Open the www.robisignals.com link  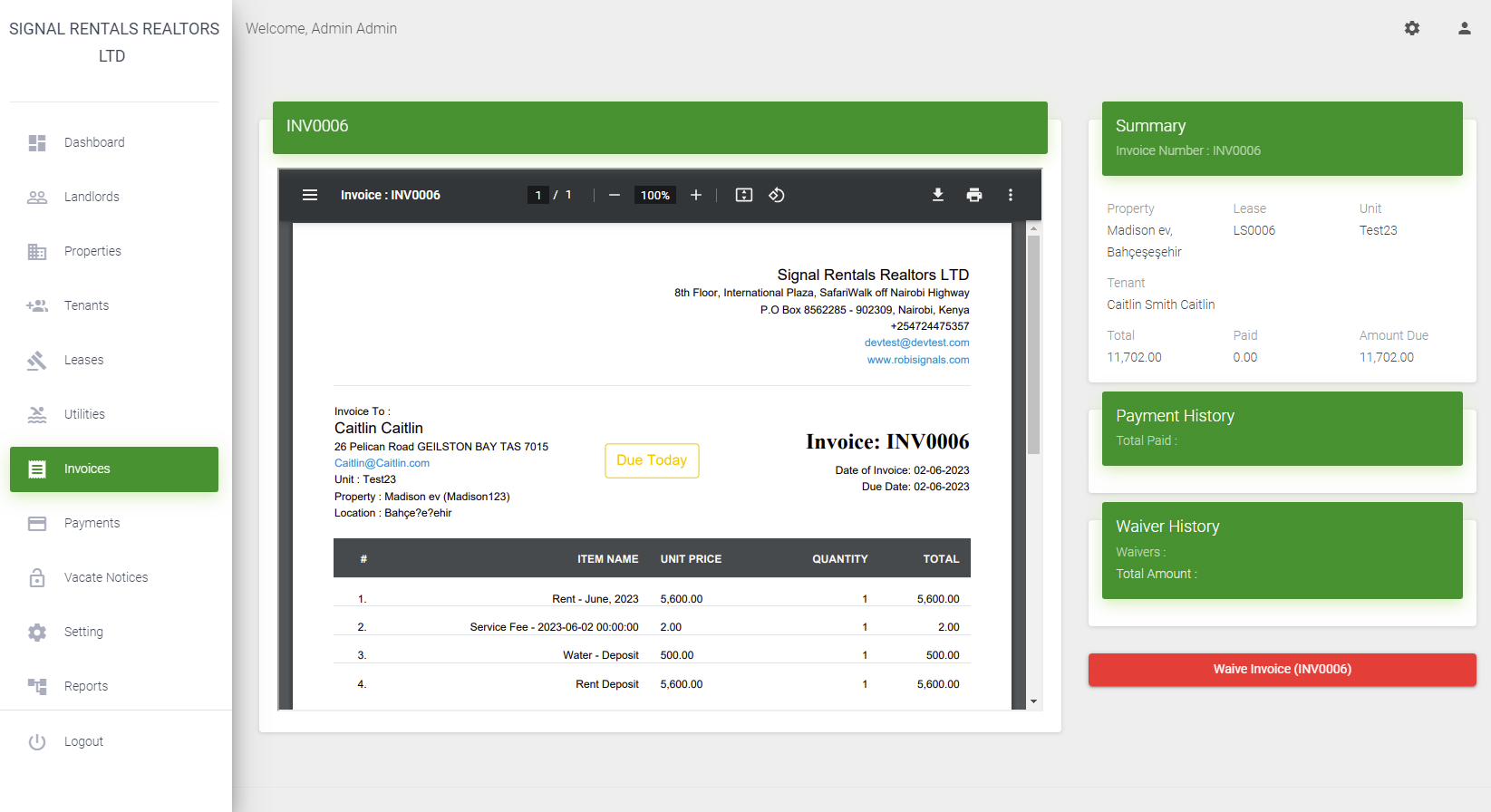tap(917, 360)
